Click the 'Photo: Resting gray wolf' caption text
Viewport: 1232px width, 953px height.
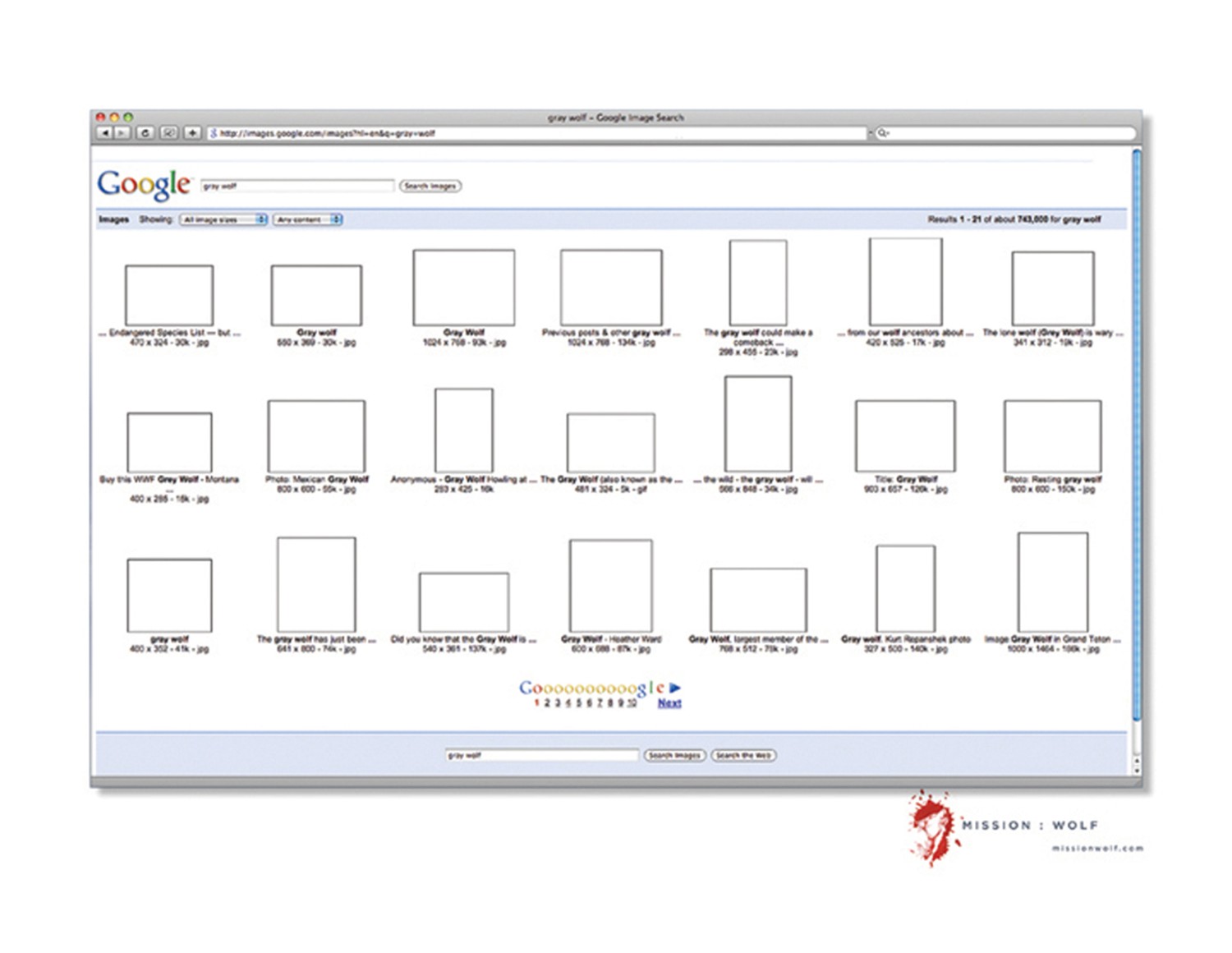(x=1053, y=480)
